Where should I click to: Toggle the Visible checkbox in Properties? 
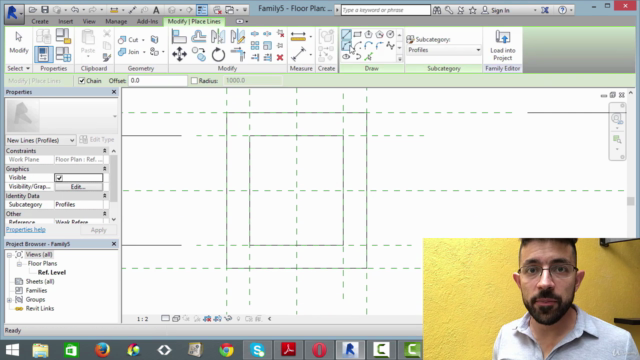coord(59,178)
